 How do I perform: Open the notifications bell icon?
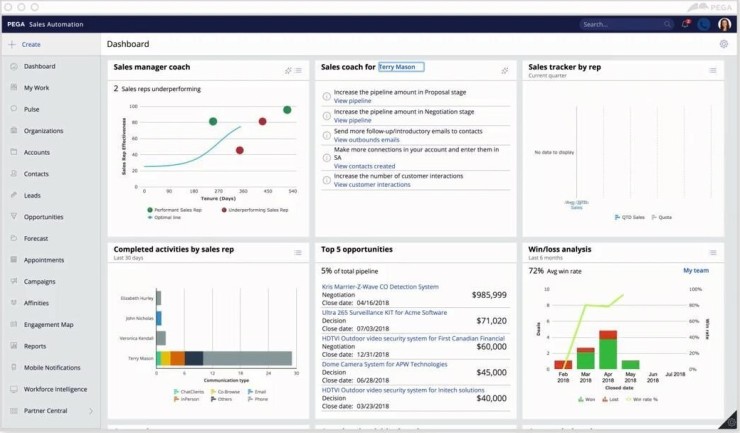pos(686,24)
